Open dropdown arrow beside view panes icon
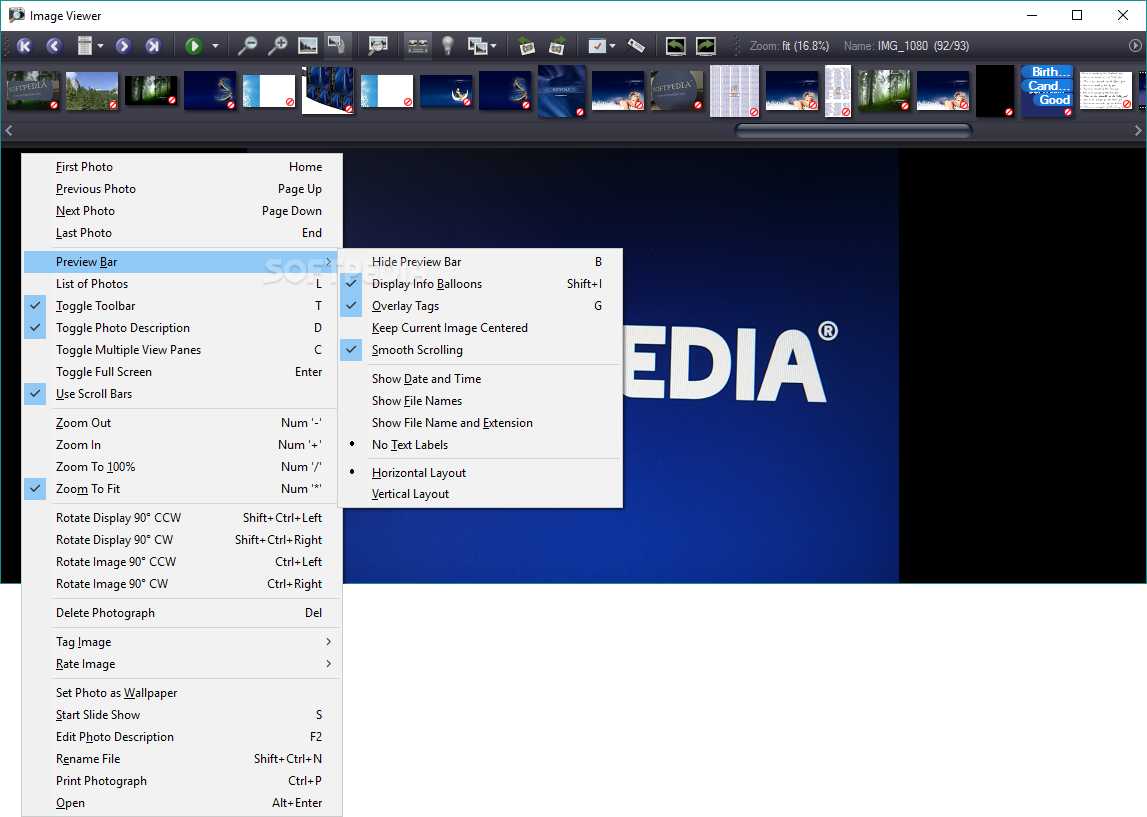The height and width of the screenshot is (817, 1147). click(494, 46)
